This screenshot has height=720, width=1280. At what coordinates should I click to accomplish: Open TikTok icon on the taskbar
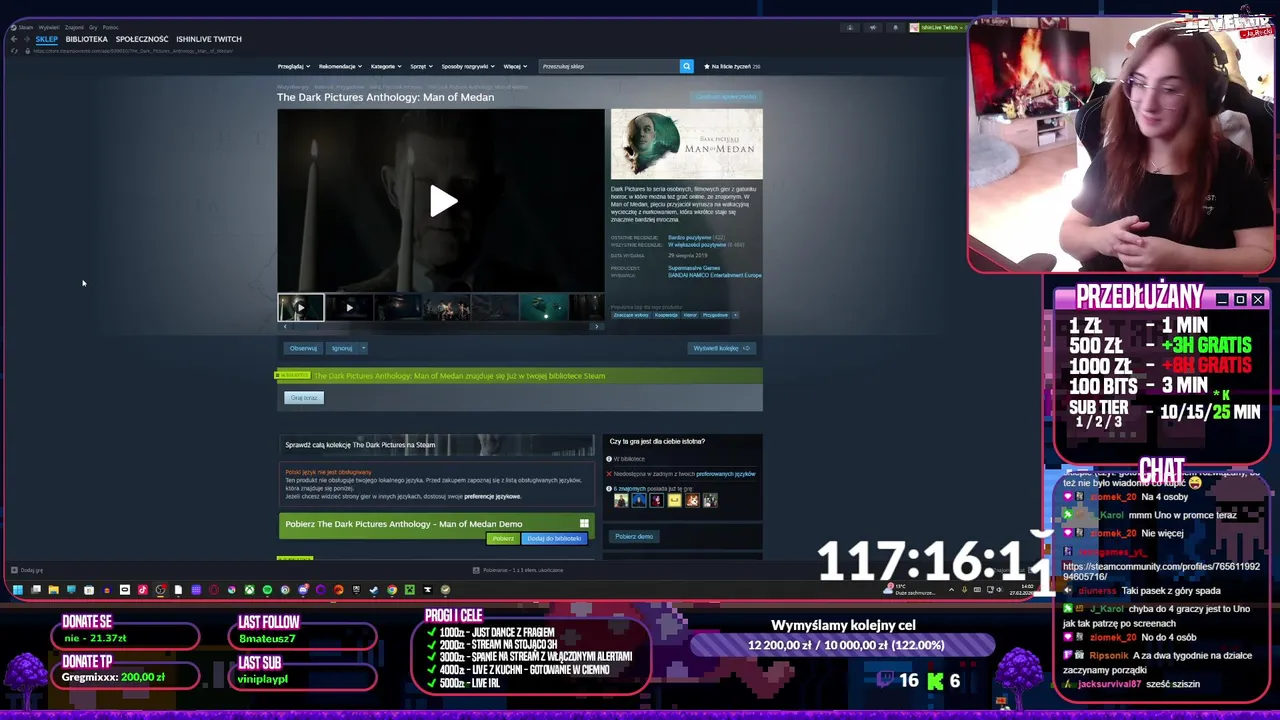point(142,590)
